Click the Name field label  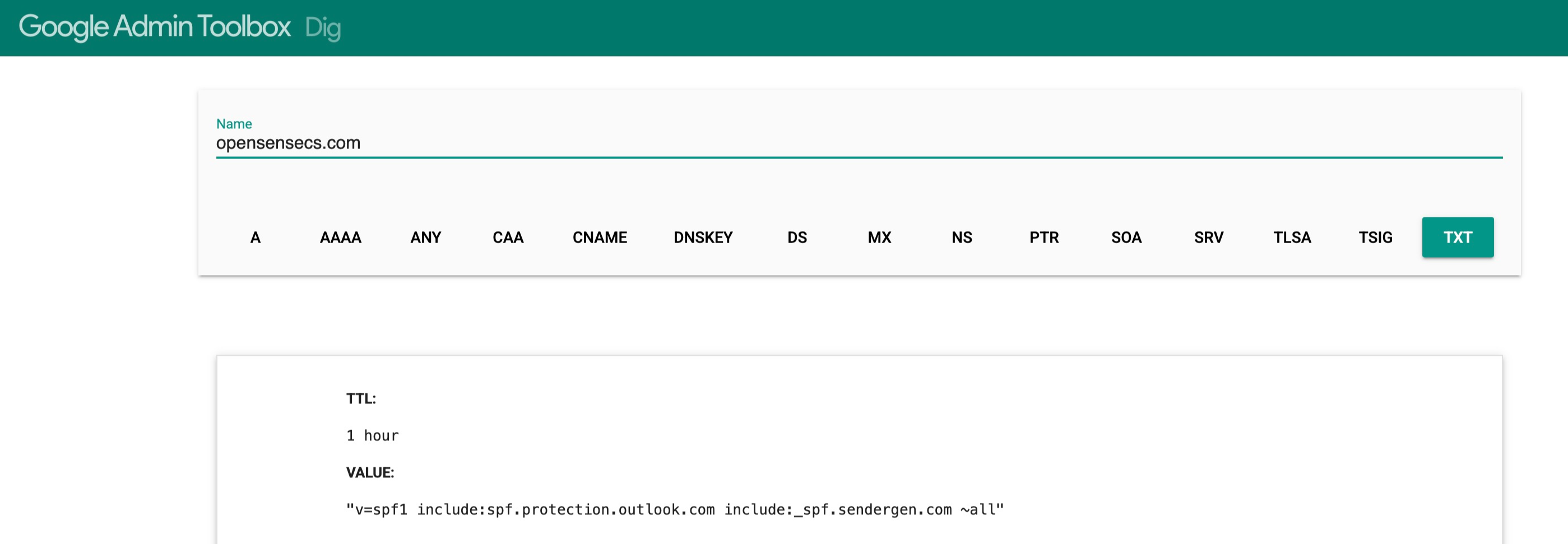coord(234,123)
